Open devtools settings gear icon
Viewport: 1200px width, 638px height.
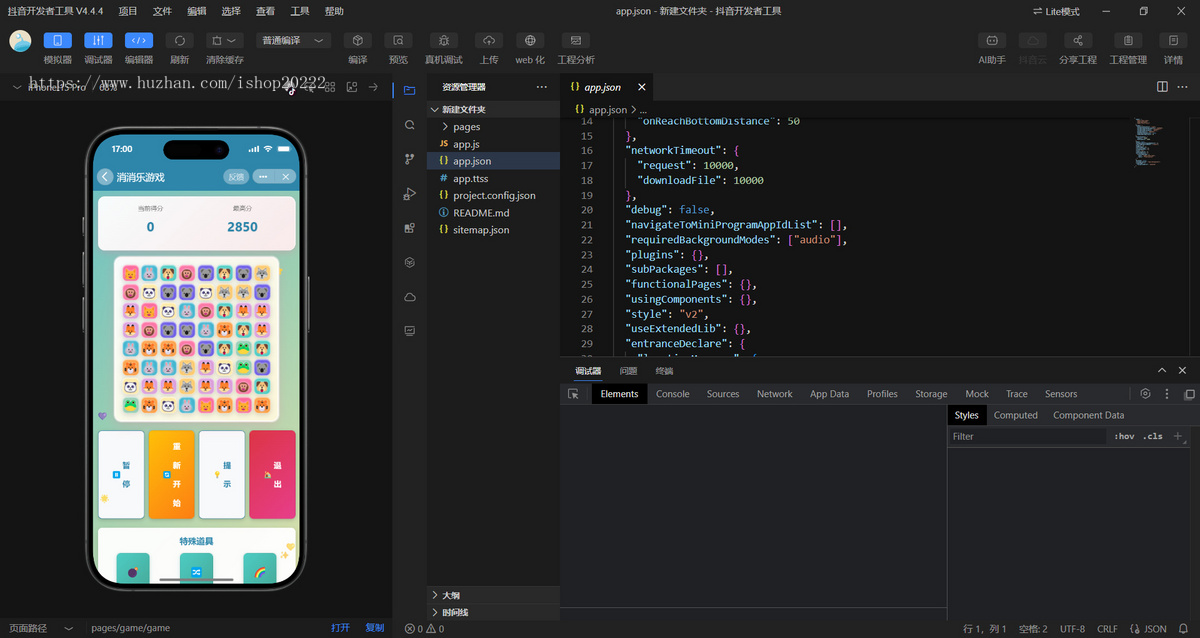coord(1146,394)
